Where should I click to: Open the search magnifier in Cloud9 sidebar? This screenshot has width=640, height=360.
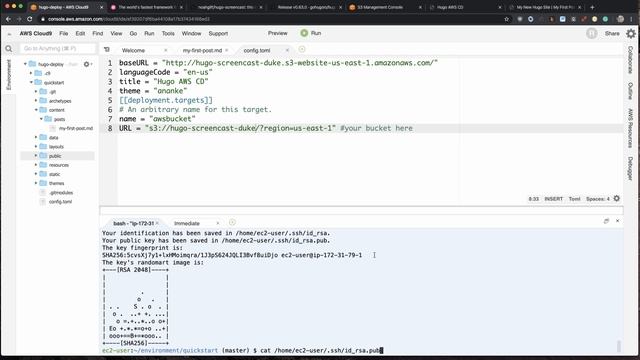click(x=8, y=49)
